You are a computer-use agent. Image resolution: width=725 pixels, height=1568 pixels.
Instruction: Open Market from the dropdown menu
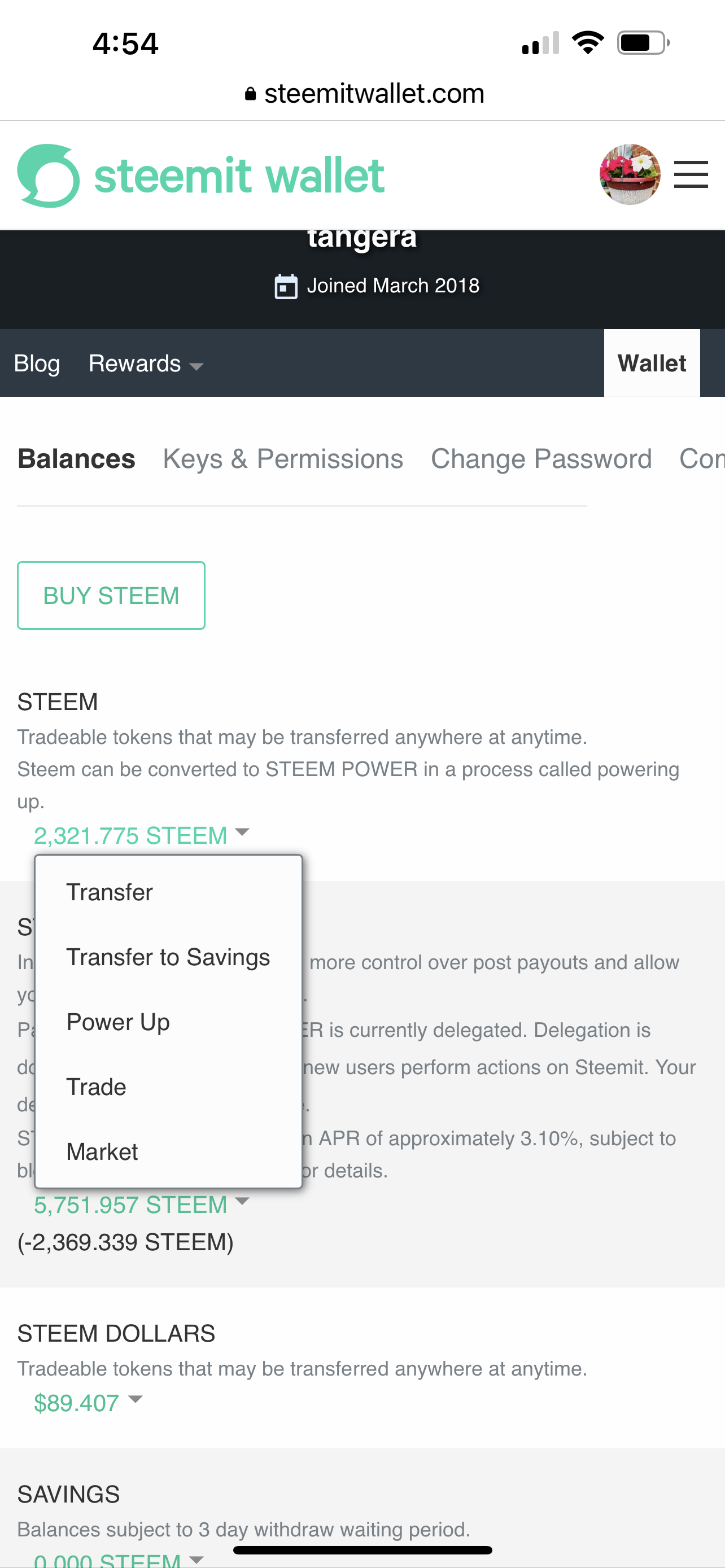[x=102, y=1151]
